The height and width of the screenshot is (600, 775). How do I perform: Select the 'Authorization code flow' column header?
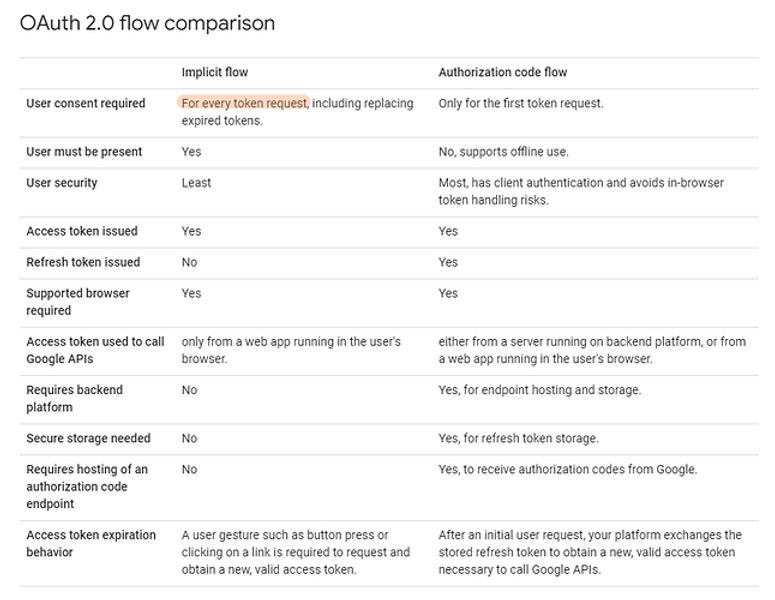[502, 73]
